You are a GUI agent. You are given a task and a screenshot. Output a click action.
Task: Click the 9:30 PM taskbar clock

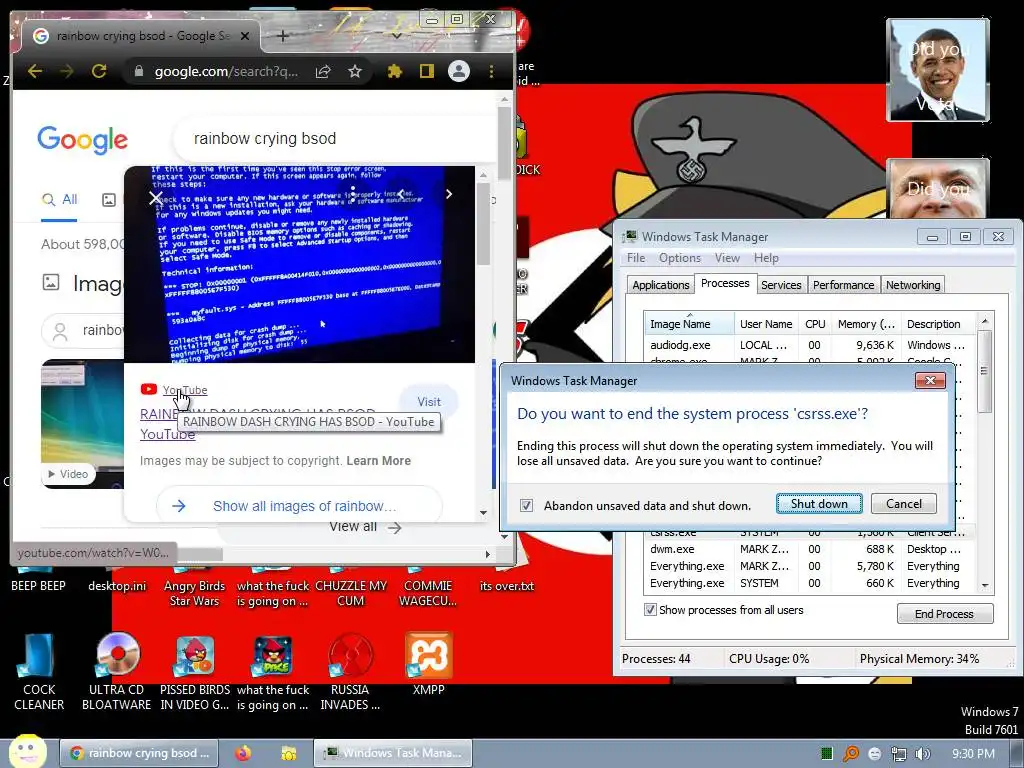[973, 754]
